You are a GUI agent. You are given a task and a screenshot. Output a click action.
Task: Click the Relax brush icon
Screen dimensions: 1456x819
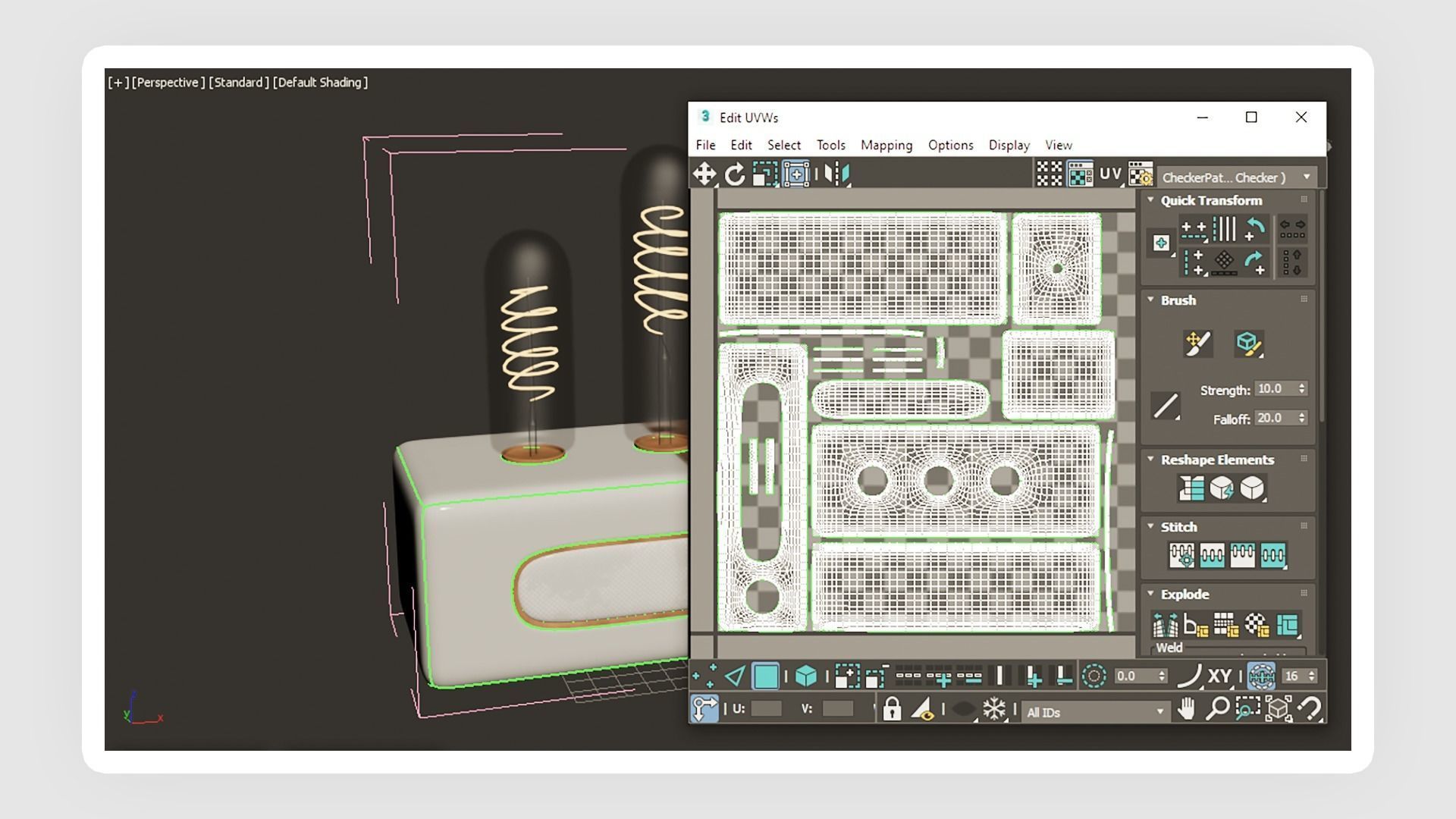pyautogui.click(x=1247, y=344)
